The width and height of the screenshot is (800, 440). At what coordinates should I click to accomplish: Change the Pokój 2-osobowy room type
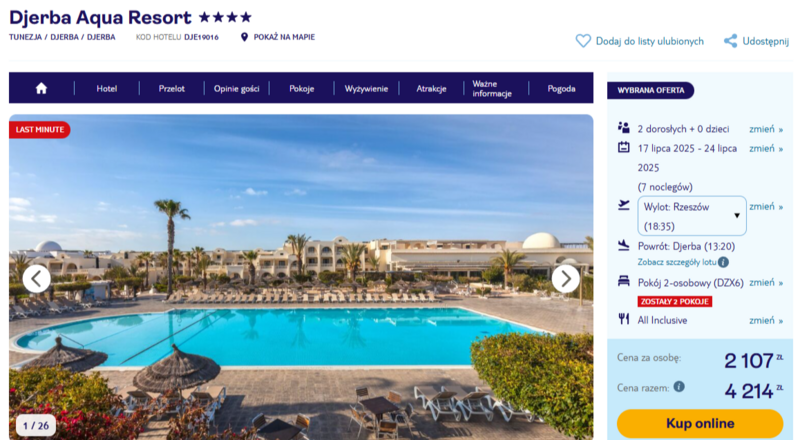(766, 283)
